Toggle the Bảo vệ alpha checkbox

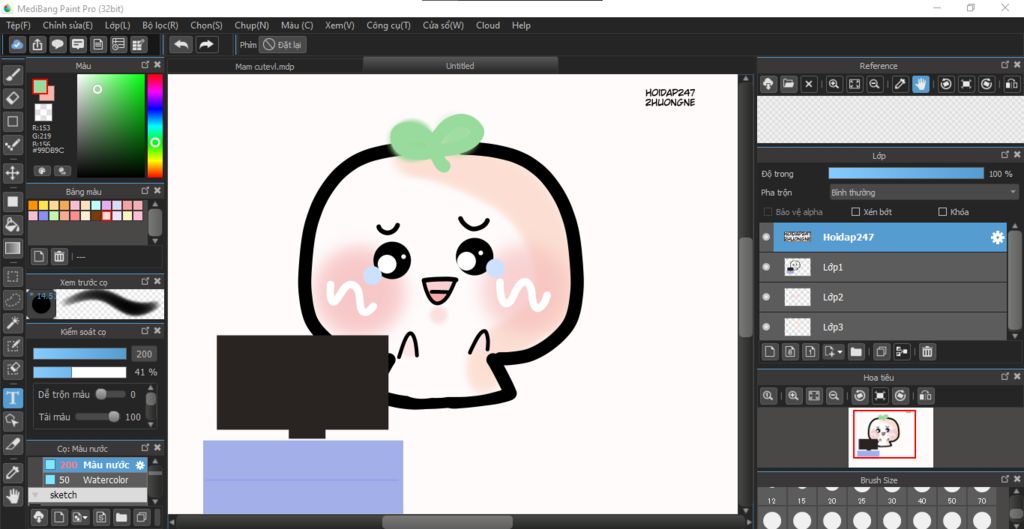click(x=768, y=212)
